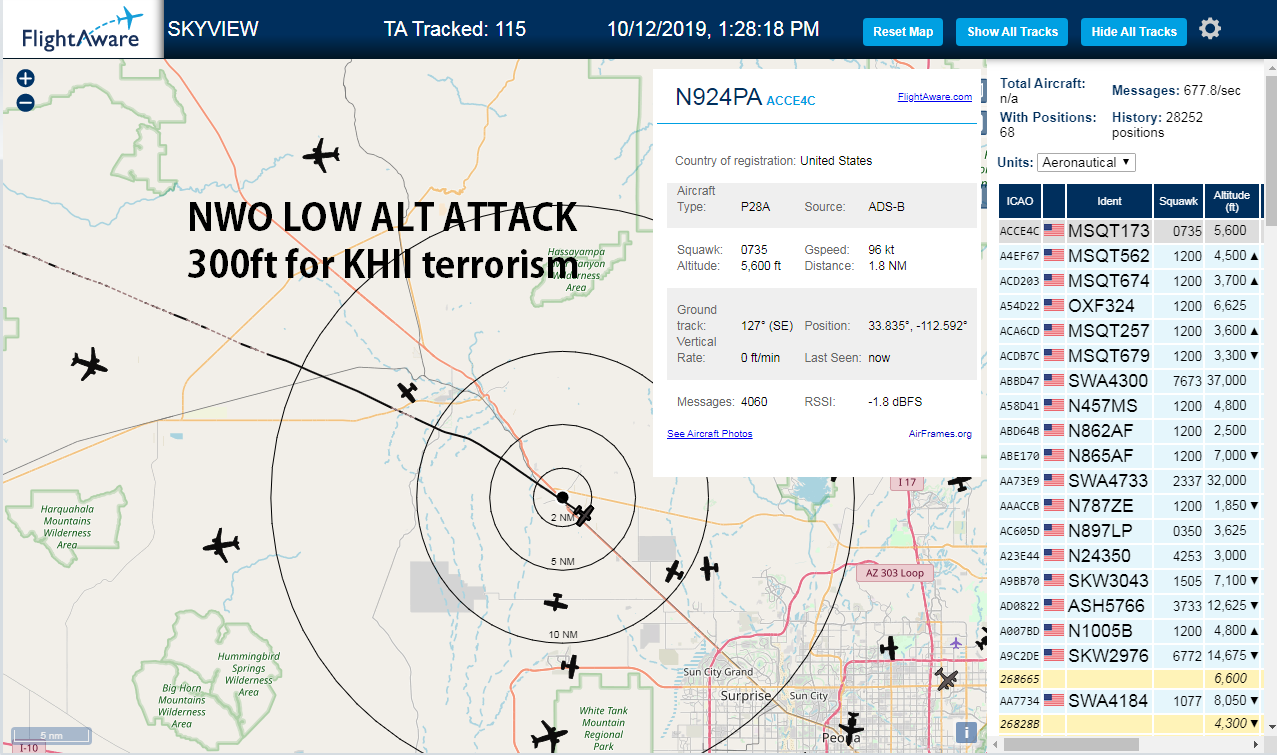Sort the table by the ICAO column
The width and height of the screenshot is (1277, 755).
1020,201
